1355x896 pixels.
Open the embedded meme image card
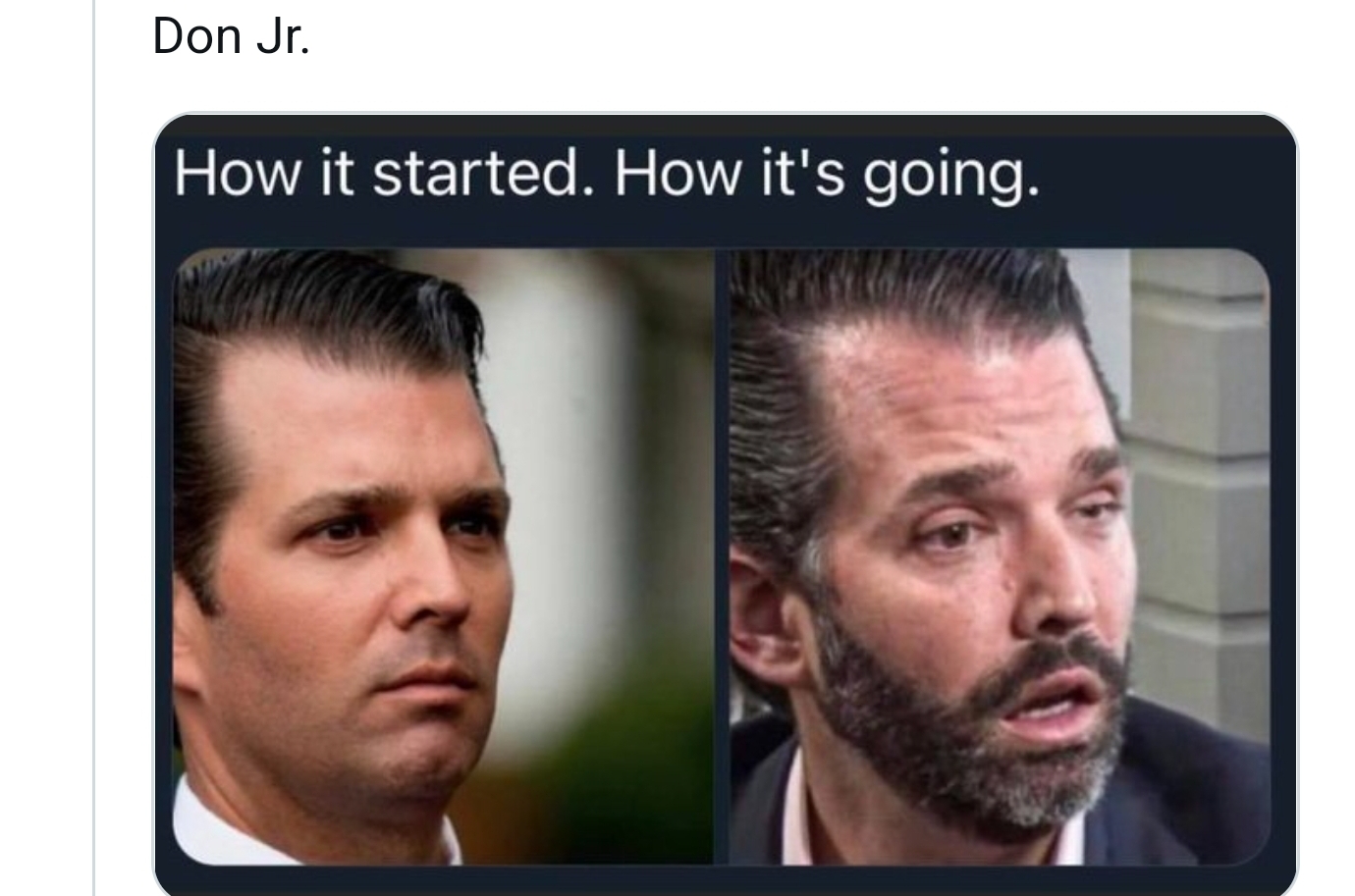[726, 503]
